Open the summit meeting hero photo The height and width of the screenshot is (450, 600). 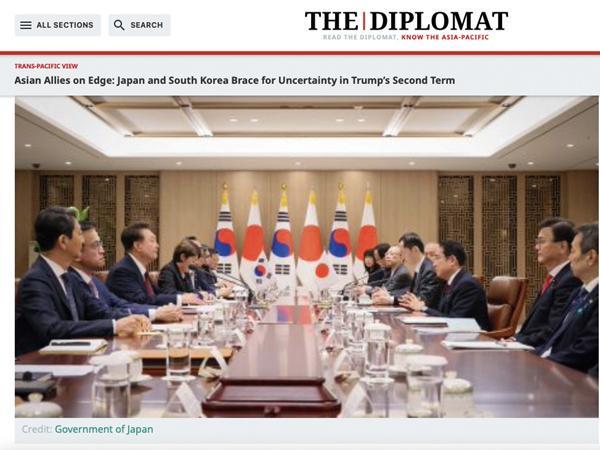coord(307,256)
